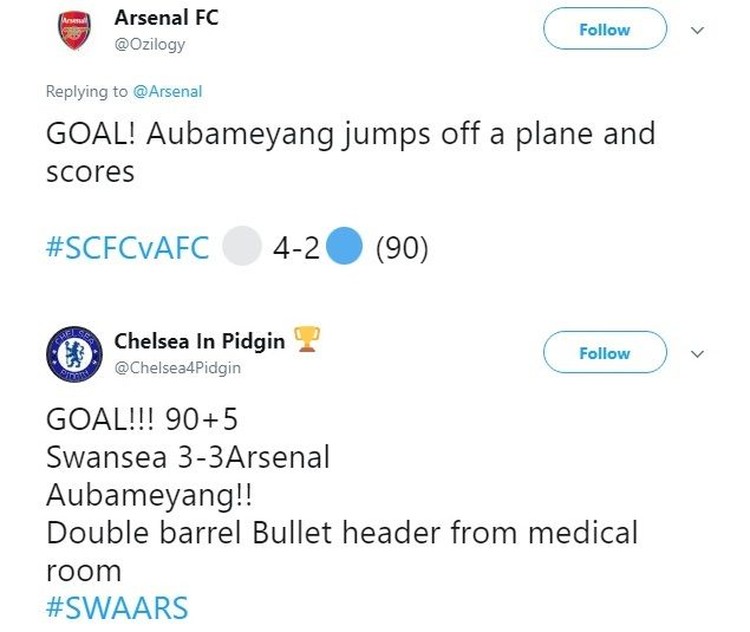Expand the options chevron on the Arsenal FC tweet
Viewport: 750px width, 632px height.
pyautogui.click(x=699, y=30)
